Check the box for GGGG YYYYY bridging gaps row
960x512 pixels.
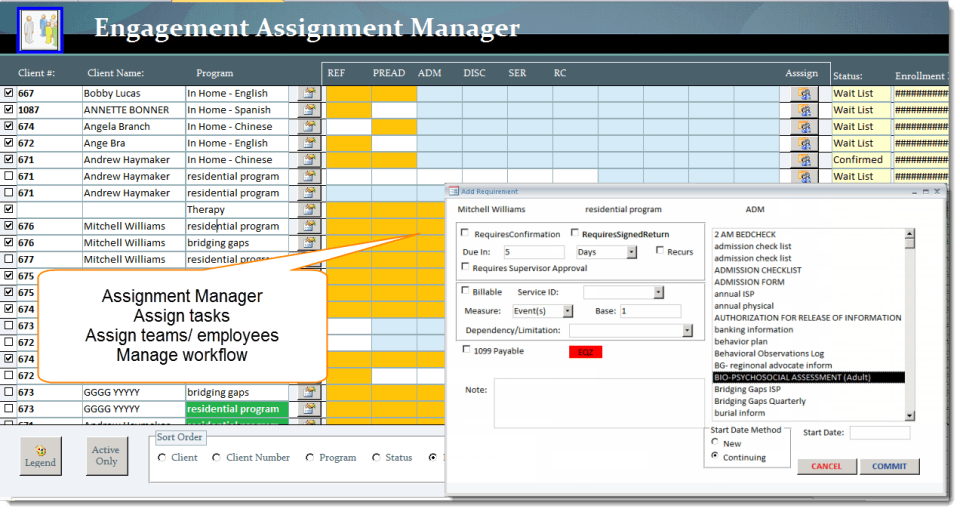coord(9,391)
